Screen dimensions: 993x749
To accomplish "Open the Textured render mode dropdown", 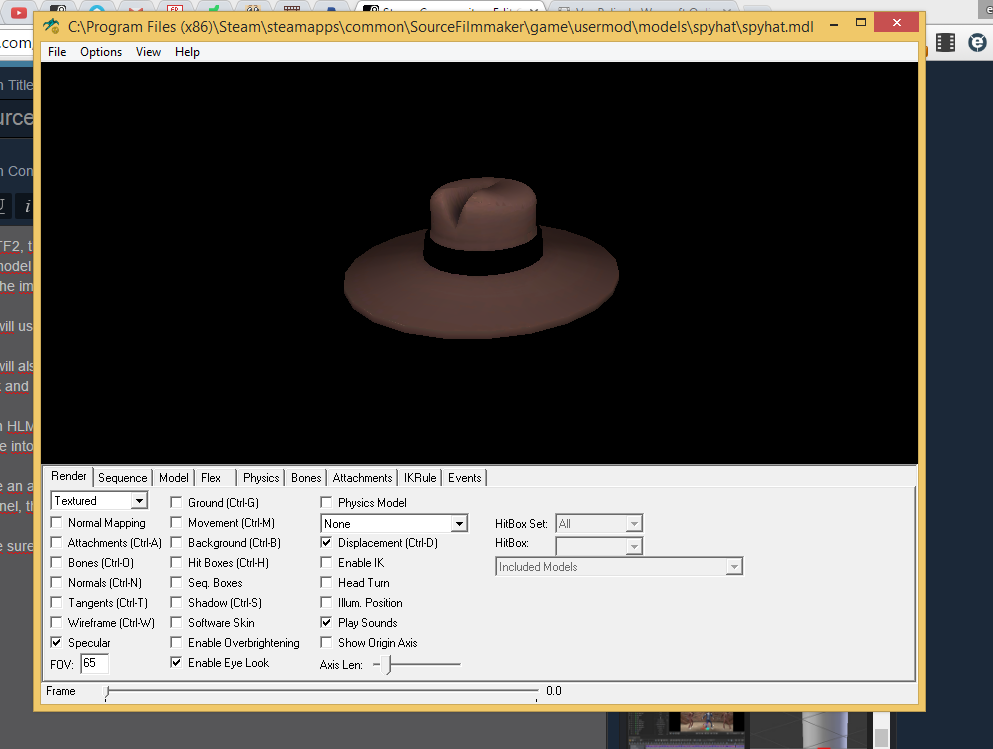I will (x=139, y=501).
